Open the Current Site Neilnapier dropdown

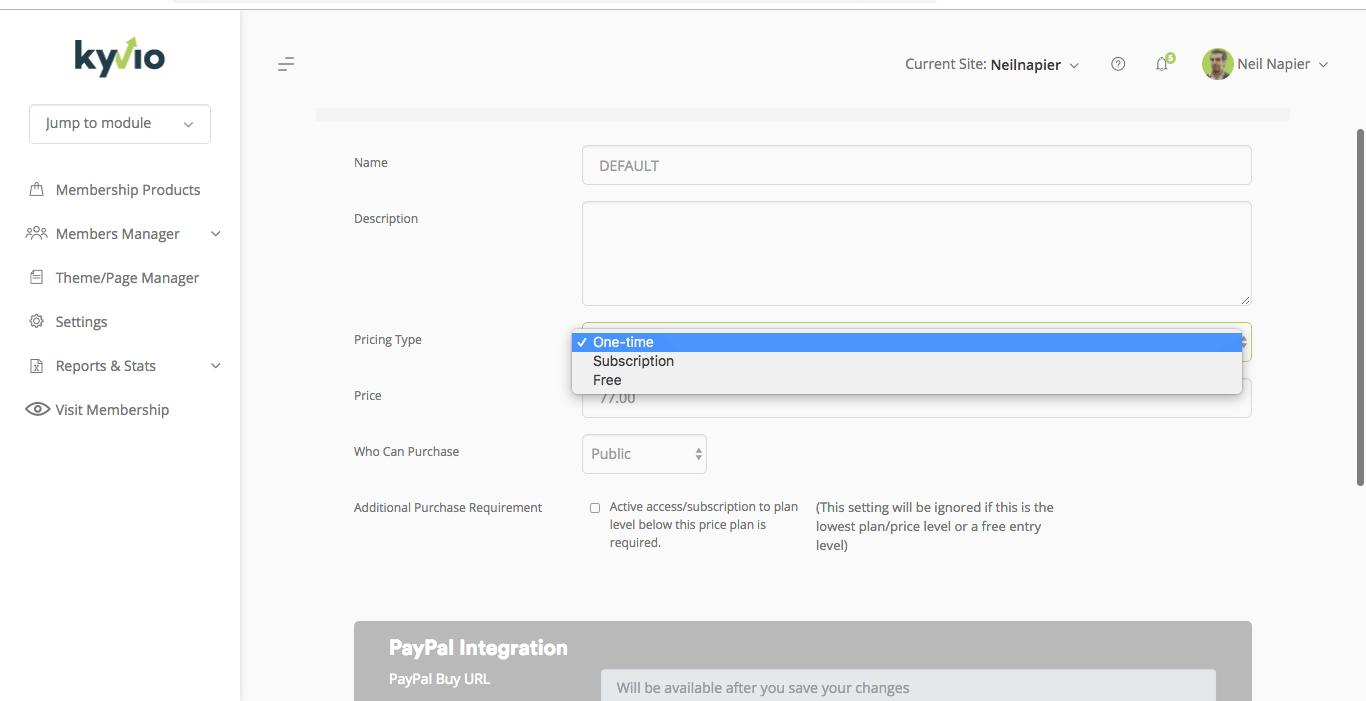pyautogui.click(x=992, y=64)
